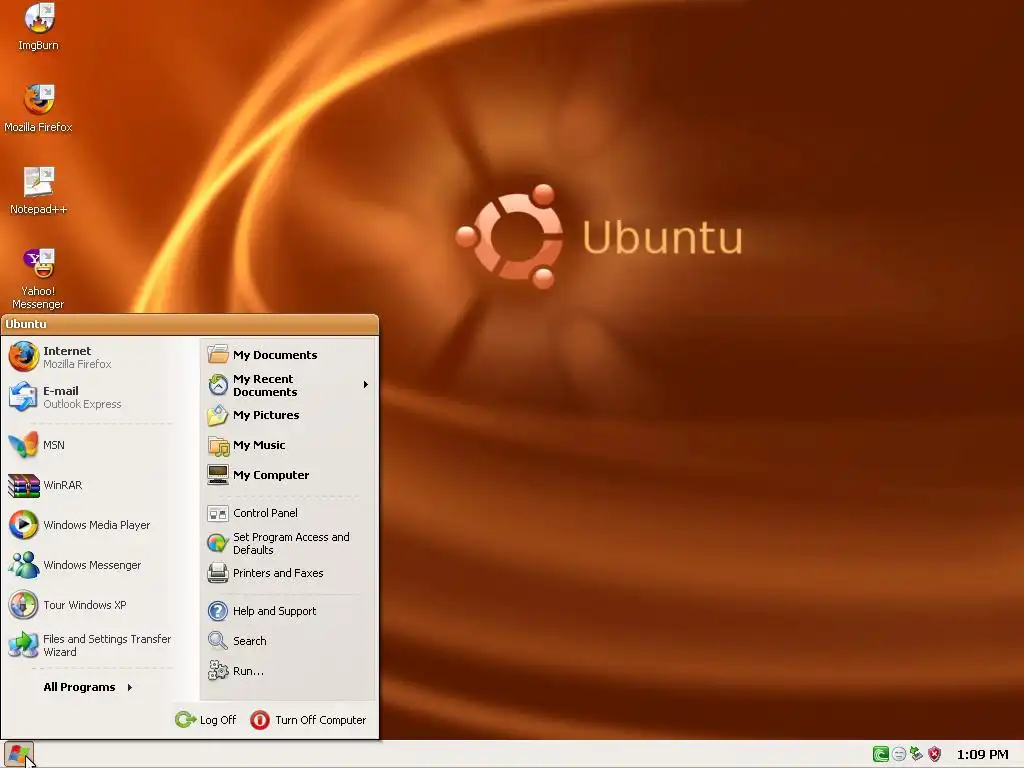
Task: Open My Music folder
Action: pos(289,445)
